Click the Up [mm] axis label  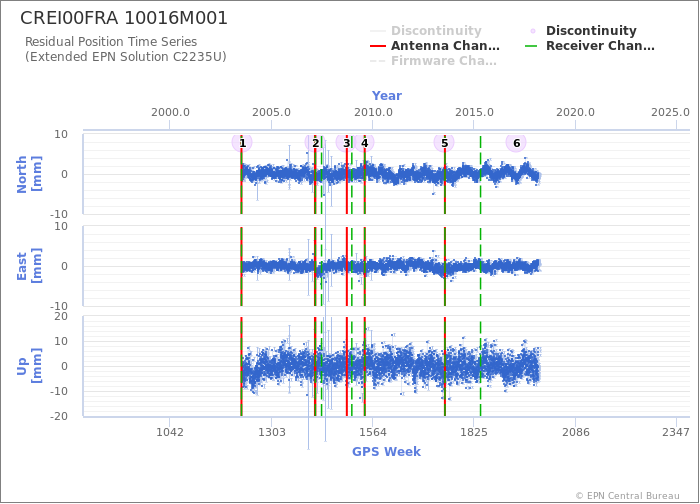[29, 366]
